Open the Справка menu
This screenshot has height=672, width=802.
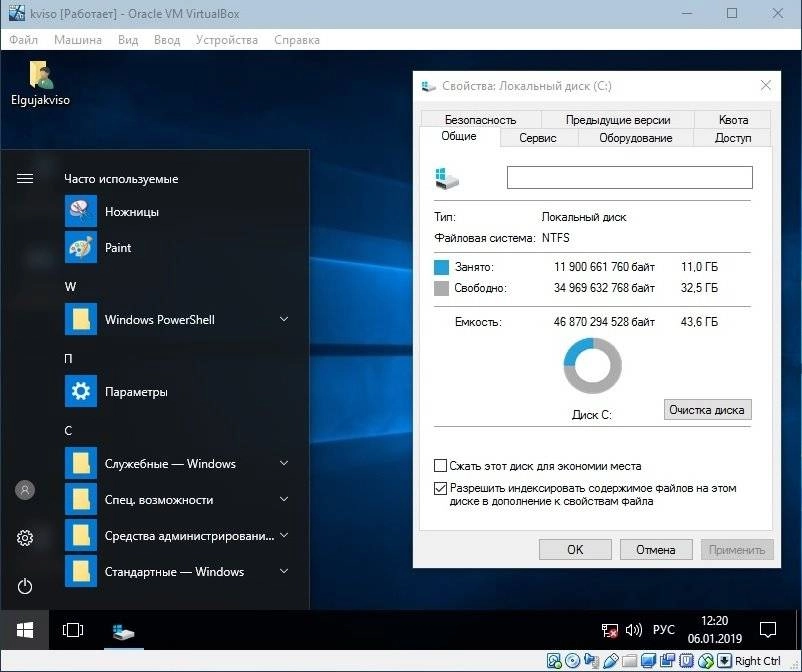(x=297, y=40)
